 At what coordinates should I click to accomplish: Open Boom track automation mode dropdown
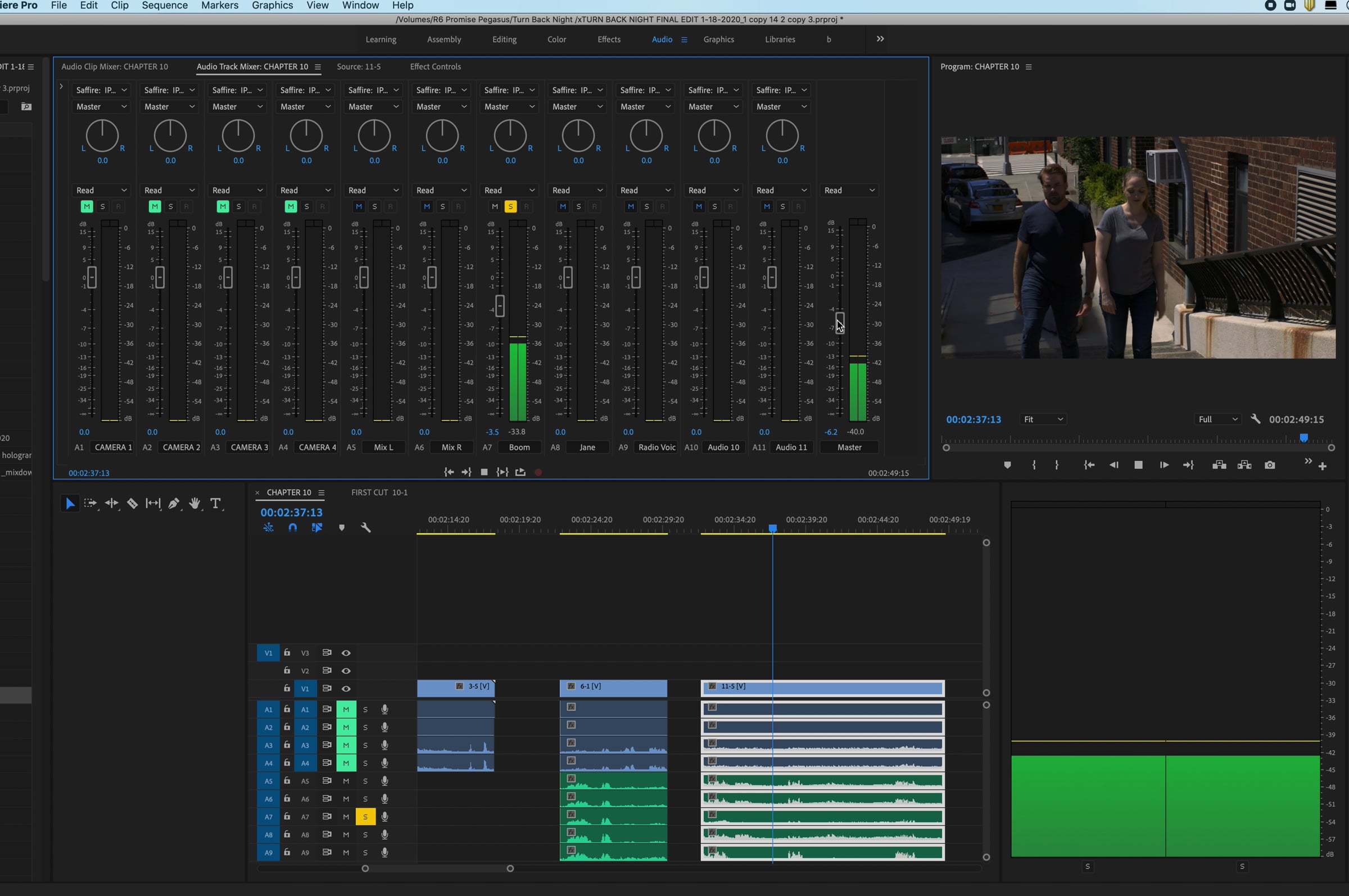pyautogui.click(x=510, y=191)
